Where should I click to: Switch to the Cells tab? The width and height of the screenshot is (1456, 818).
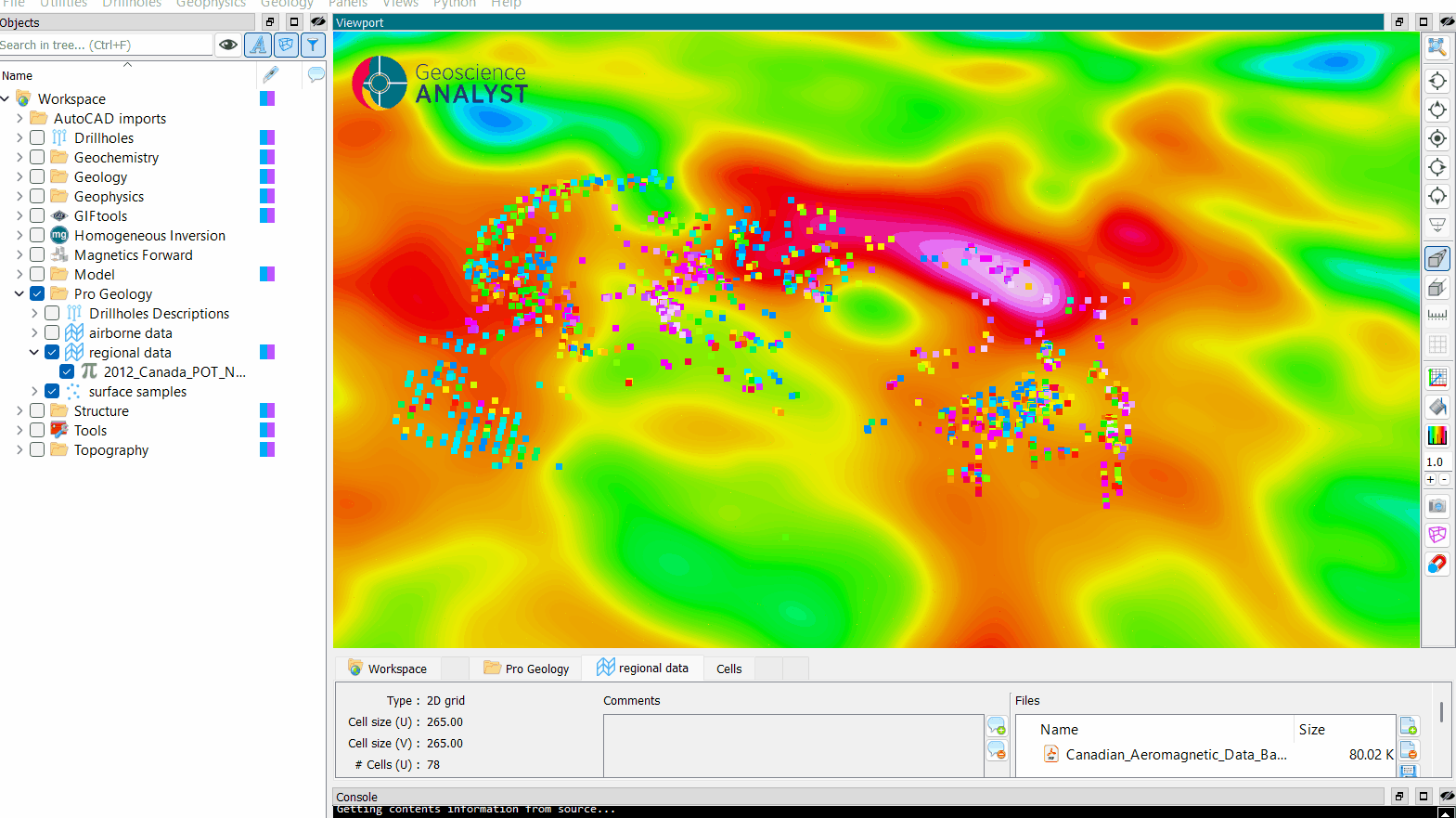(728, 669)
